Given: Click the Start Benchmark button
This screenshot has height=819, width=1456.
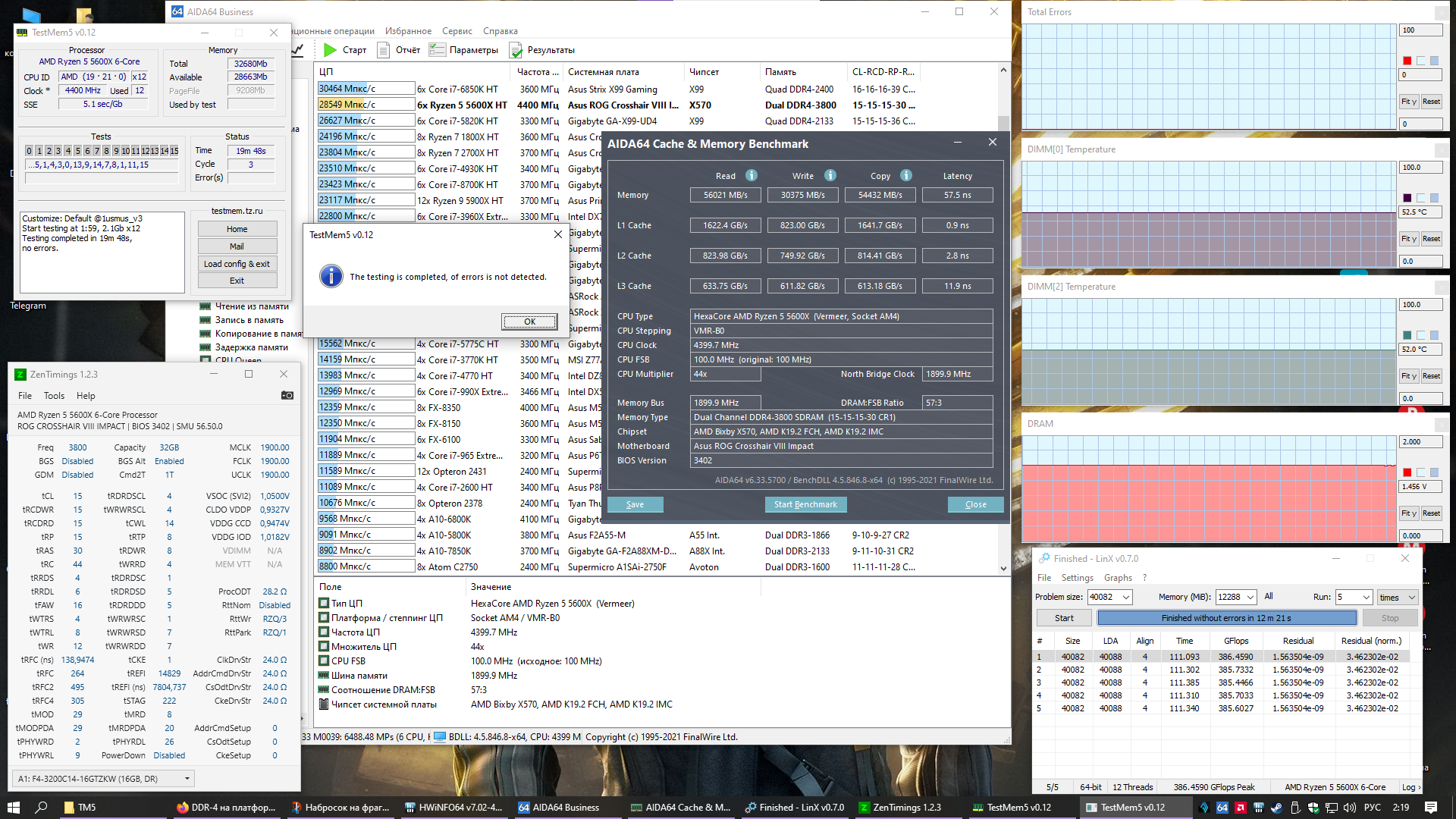Looking at the screenshot, I should pyautogui.click(x=805, y=504).
